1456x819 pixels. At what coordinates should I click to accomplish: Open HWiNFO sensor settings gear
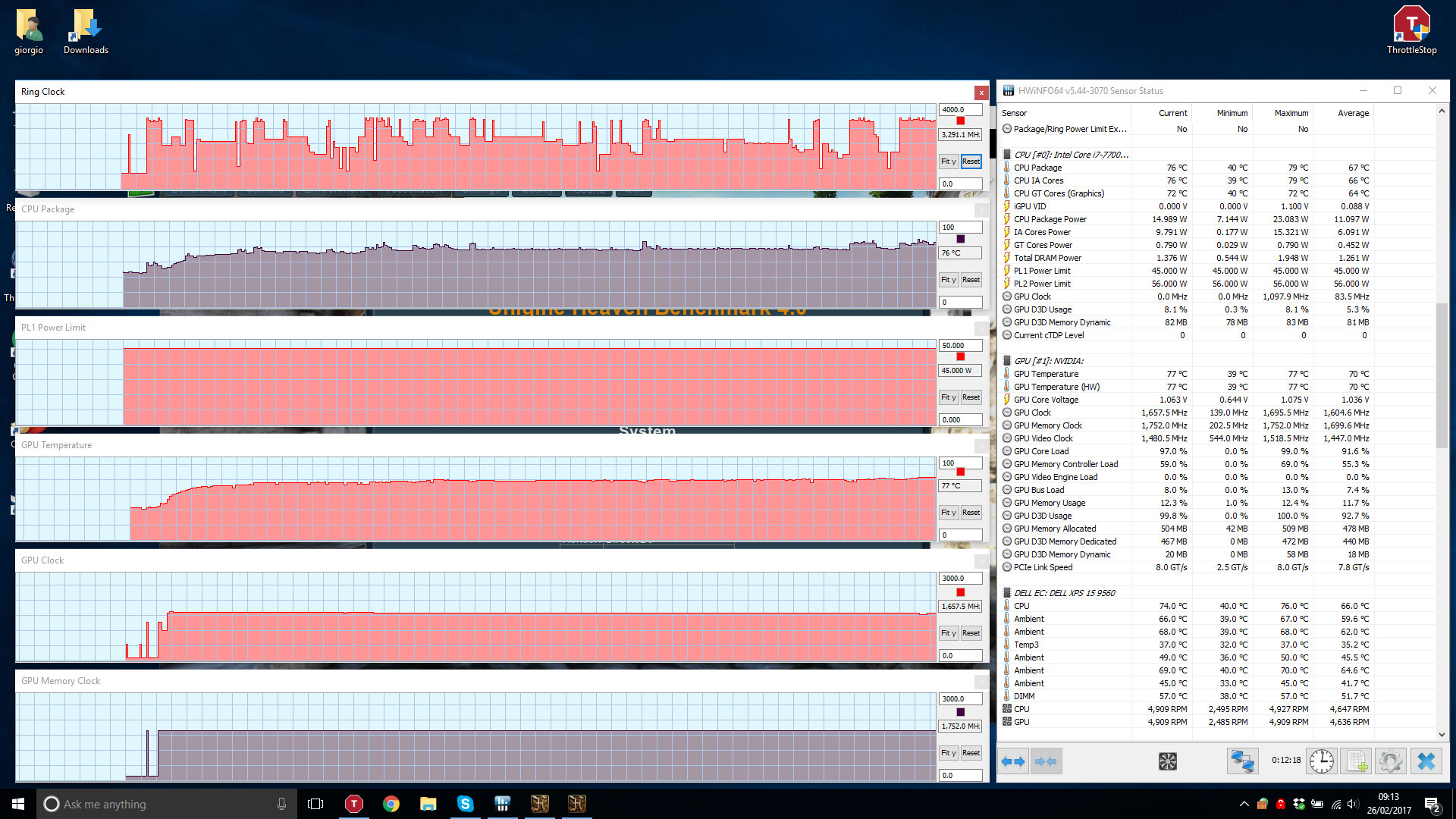click(1391, 761)
